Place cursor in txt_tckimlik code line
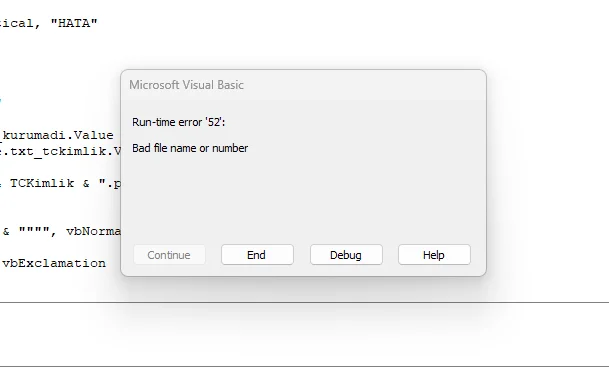The width and height of the screenshot is (609, 368). pyautogui.click(x=61, y=151)
